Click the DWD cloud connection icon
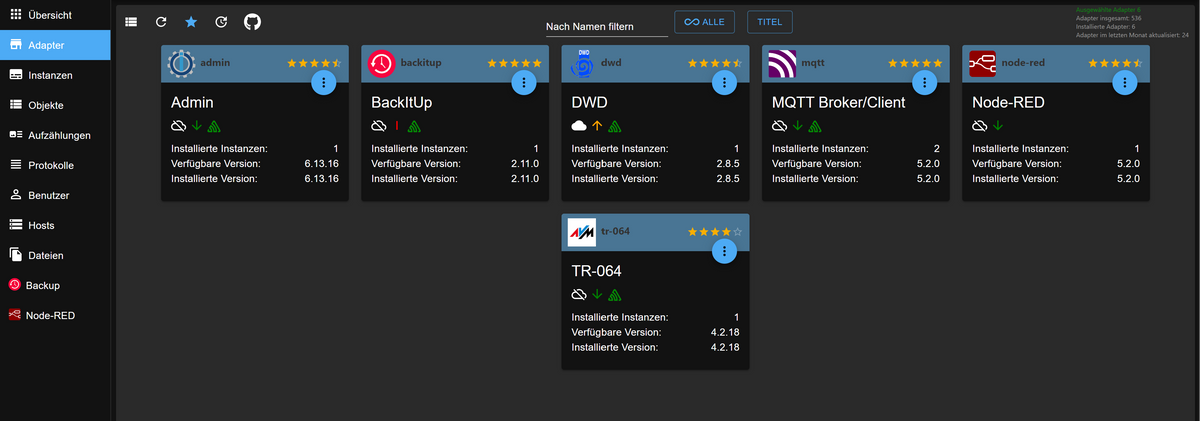This screenshot has height=421, width=1200. [x=579, y=126]
